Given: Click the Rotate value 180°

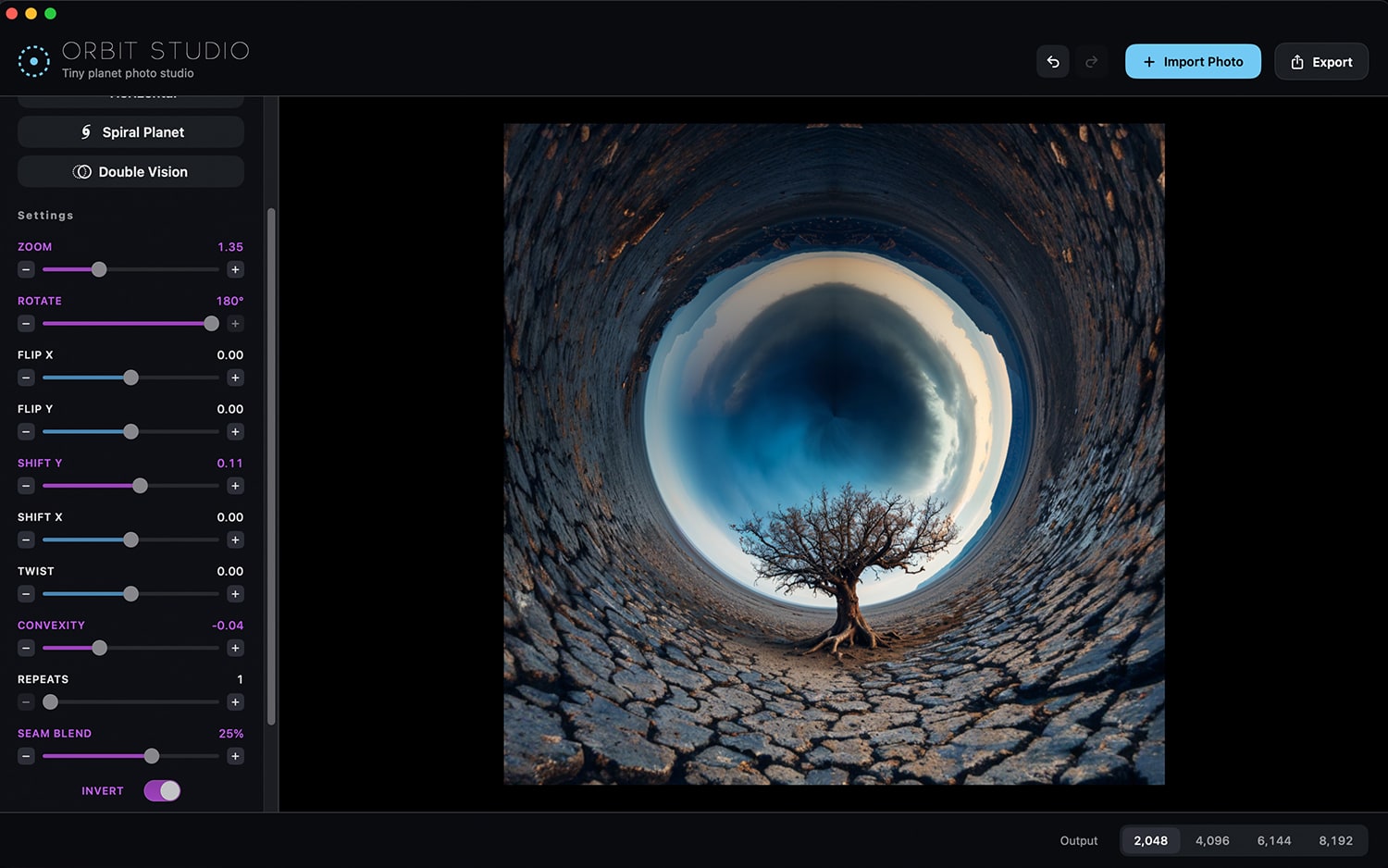Looking at the screenshot, I should 229,301.
